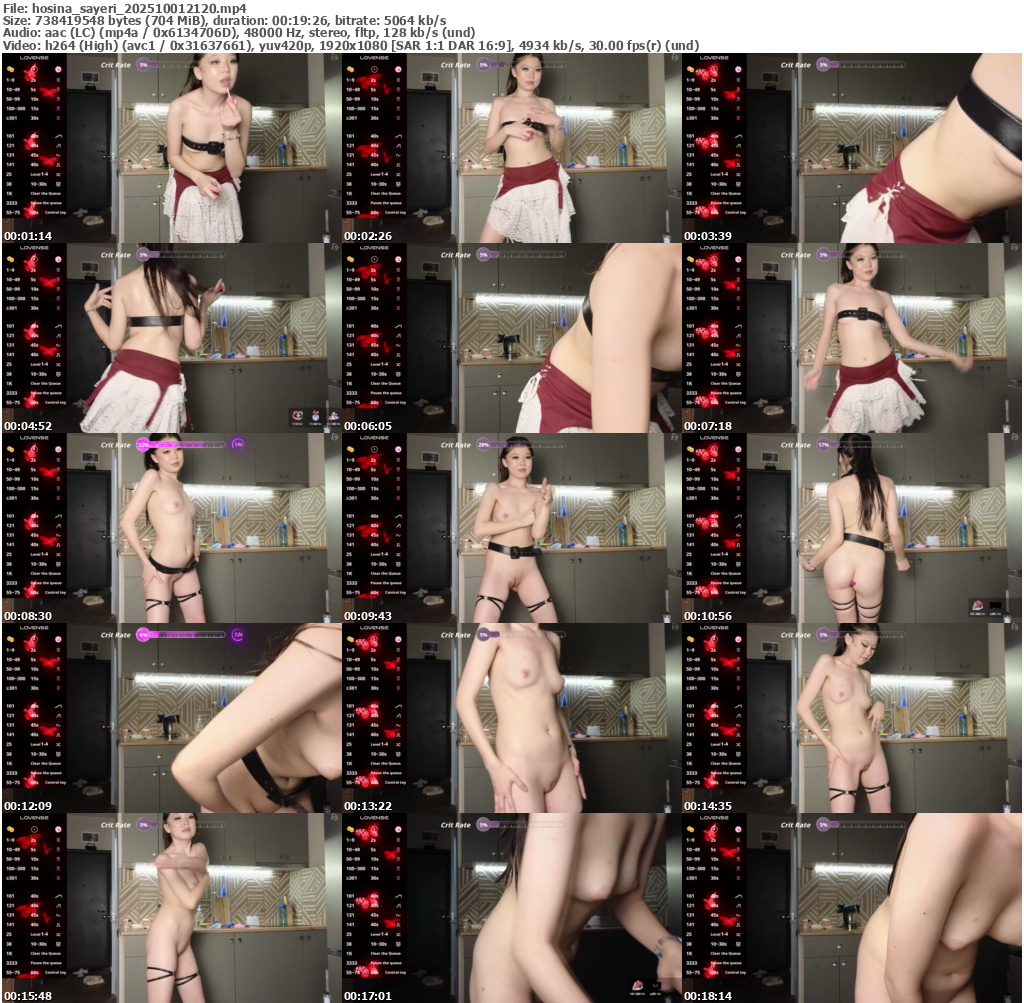Click the pink circle icon in first frame panel
Image resolution: width=1024 pixels, height=1003 pixels.
58,70
